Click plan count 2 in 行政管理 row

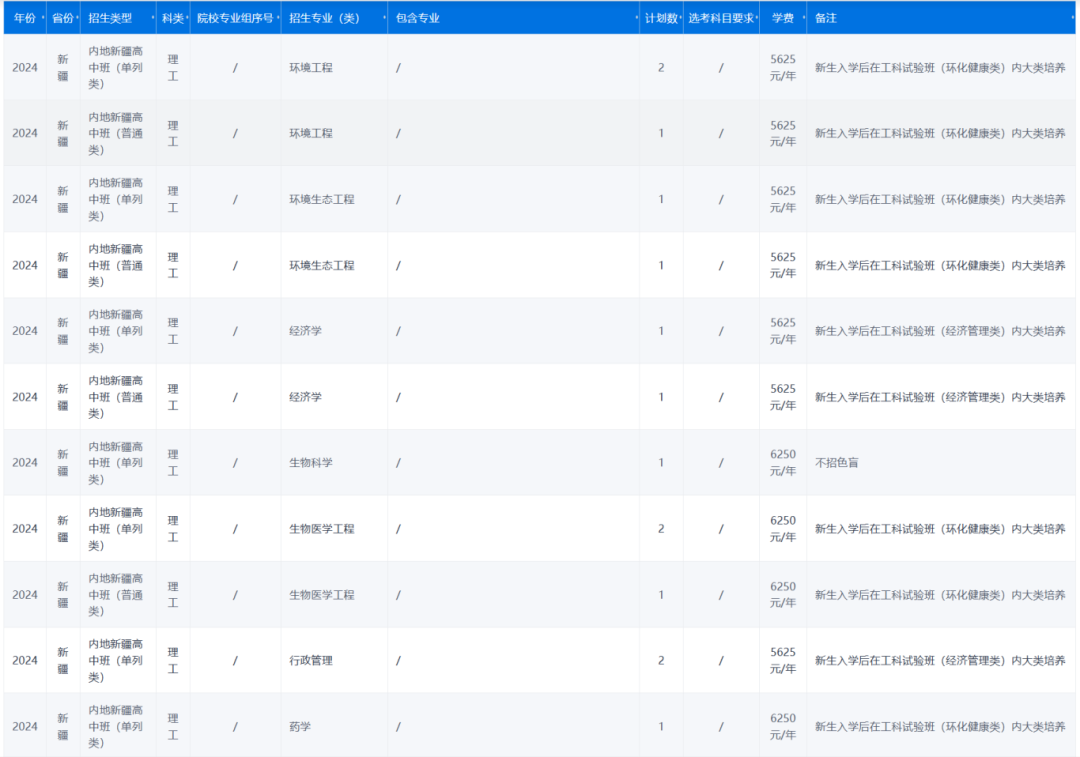tap(661, 661)
